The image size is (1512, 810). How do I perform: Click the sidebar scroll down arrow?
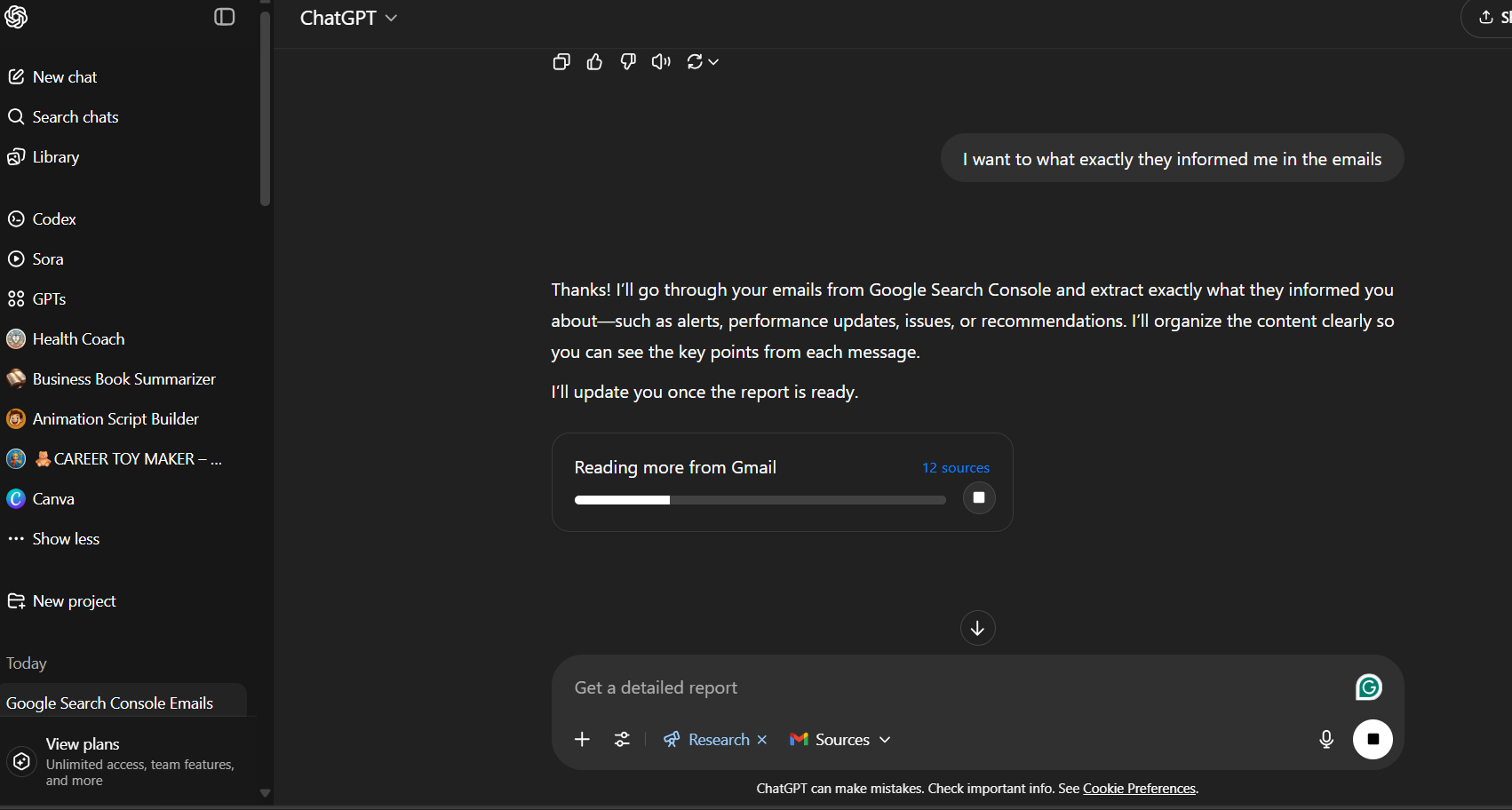[265, 793]
